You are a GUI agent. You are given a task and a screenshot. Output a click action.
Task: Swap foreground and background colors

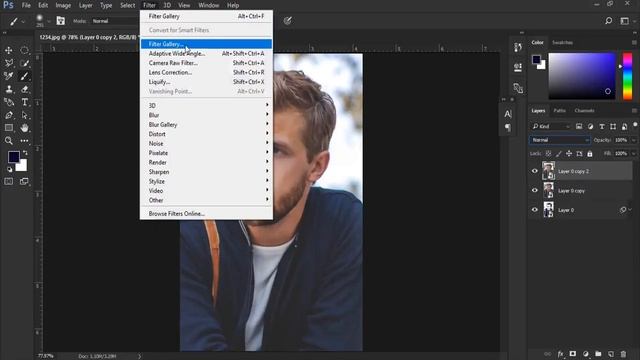25,152
